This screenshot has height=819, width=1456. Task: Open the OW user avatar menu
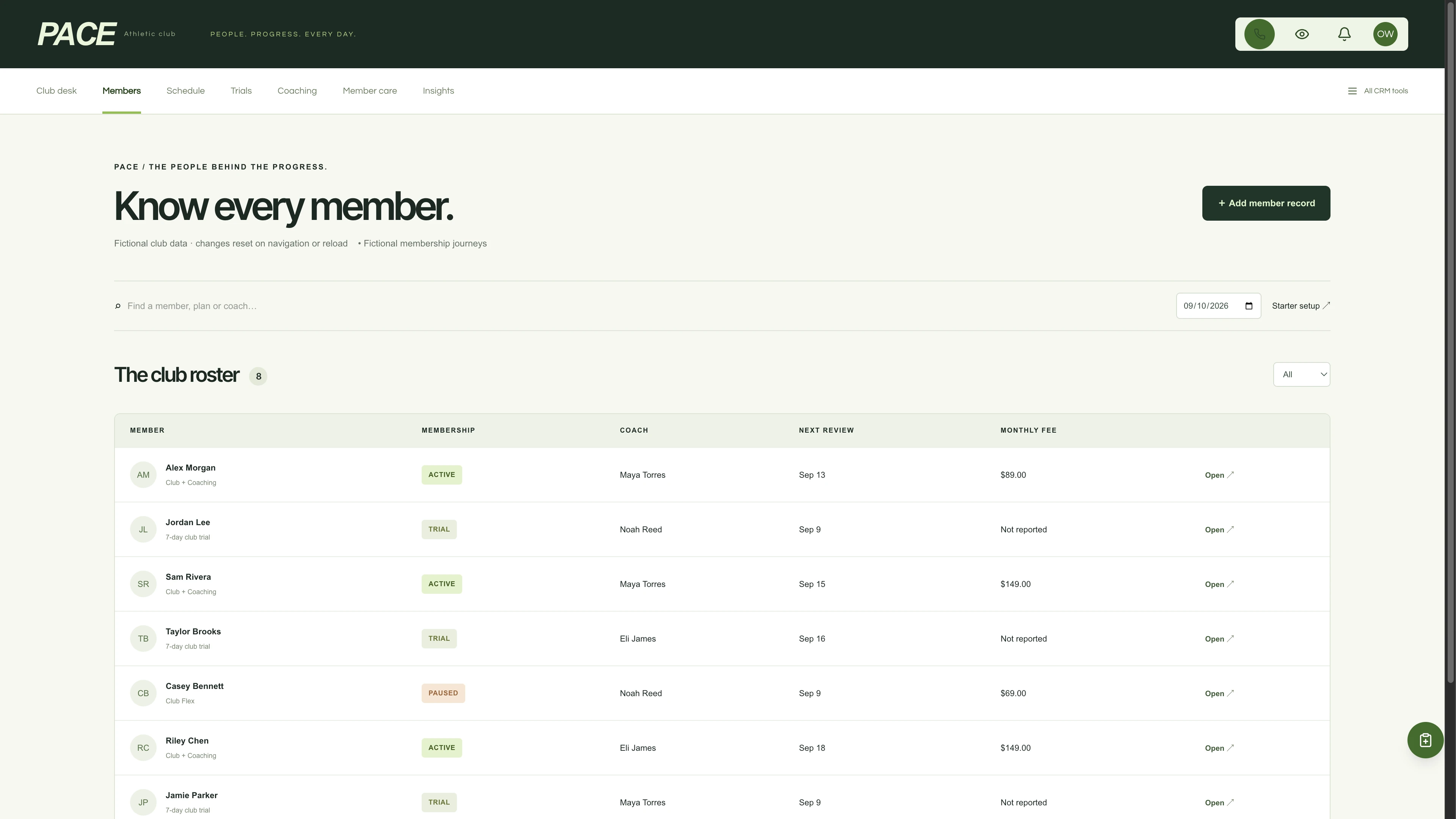pyautogui.click(x=1385, y=34)
